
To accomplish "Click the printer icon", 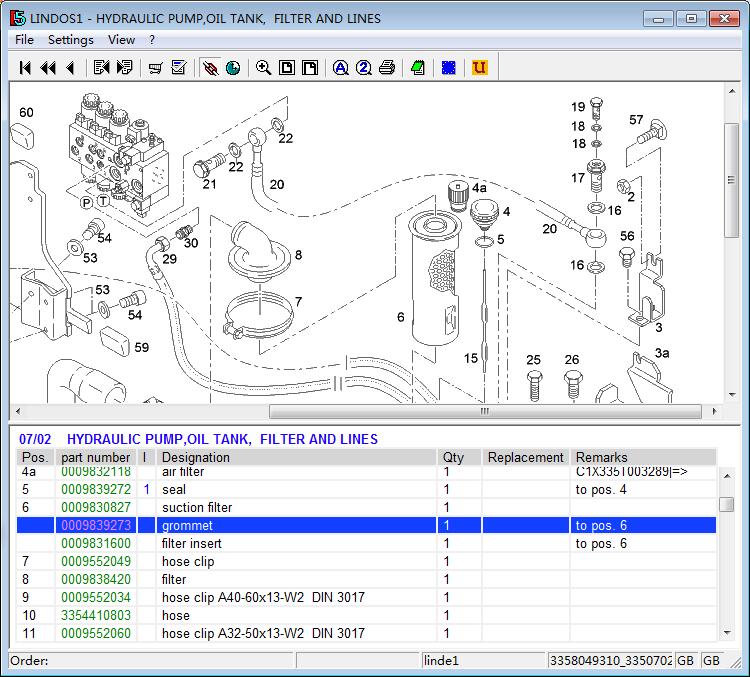I will [x=387, y=68].
